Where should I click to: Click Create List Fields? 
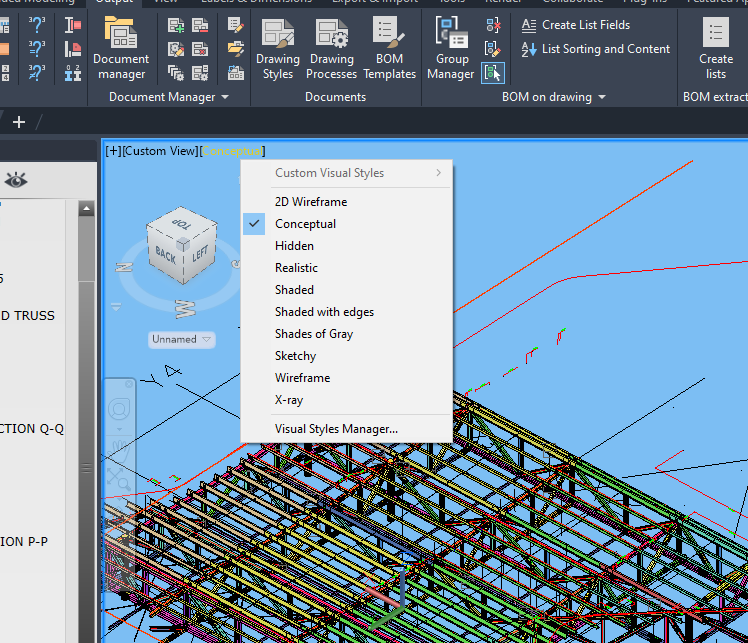tap(576, 25)
